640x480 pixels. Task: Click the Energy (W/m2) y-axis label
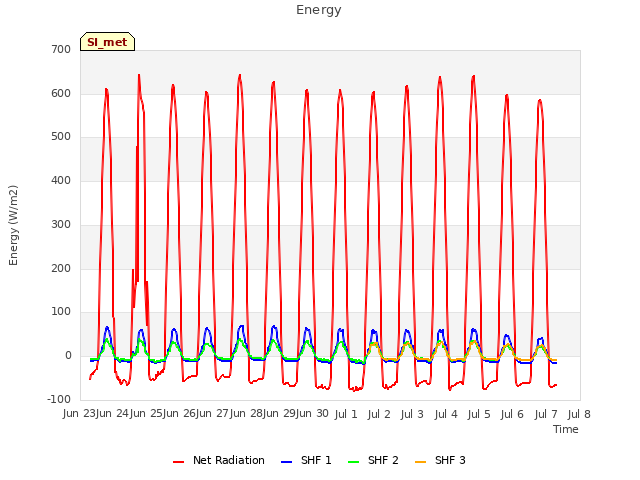pyautogui.click(x=13, y=225)
